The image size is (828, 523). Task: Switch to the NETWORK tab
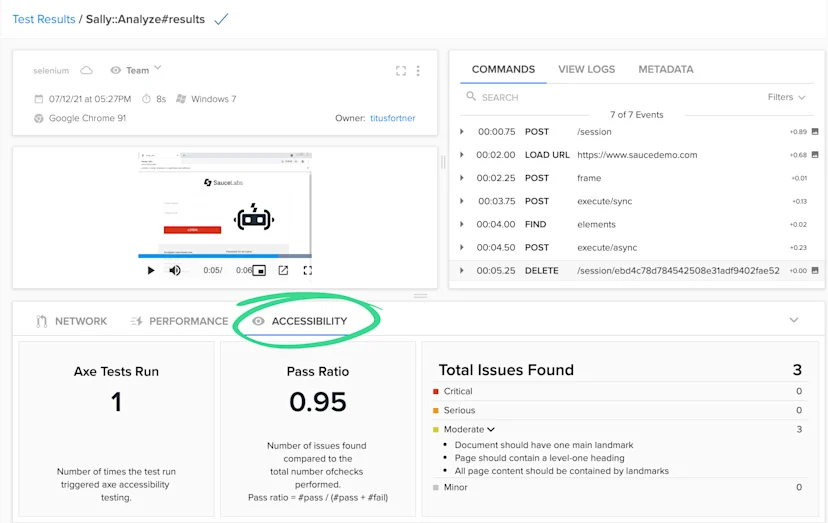pos(81,321)
